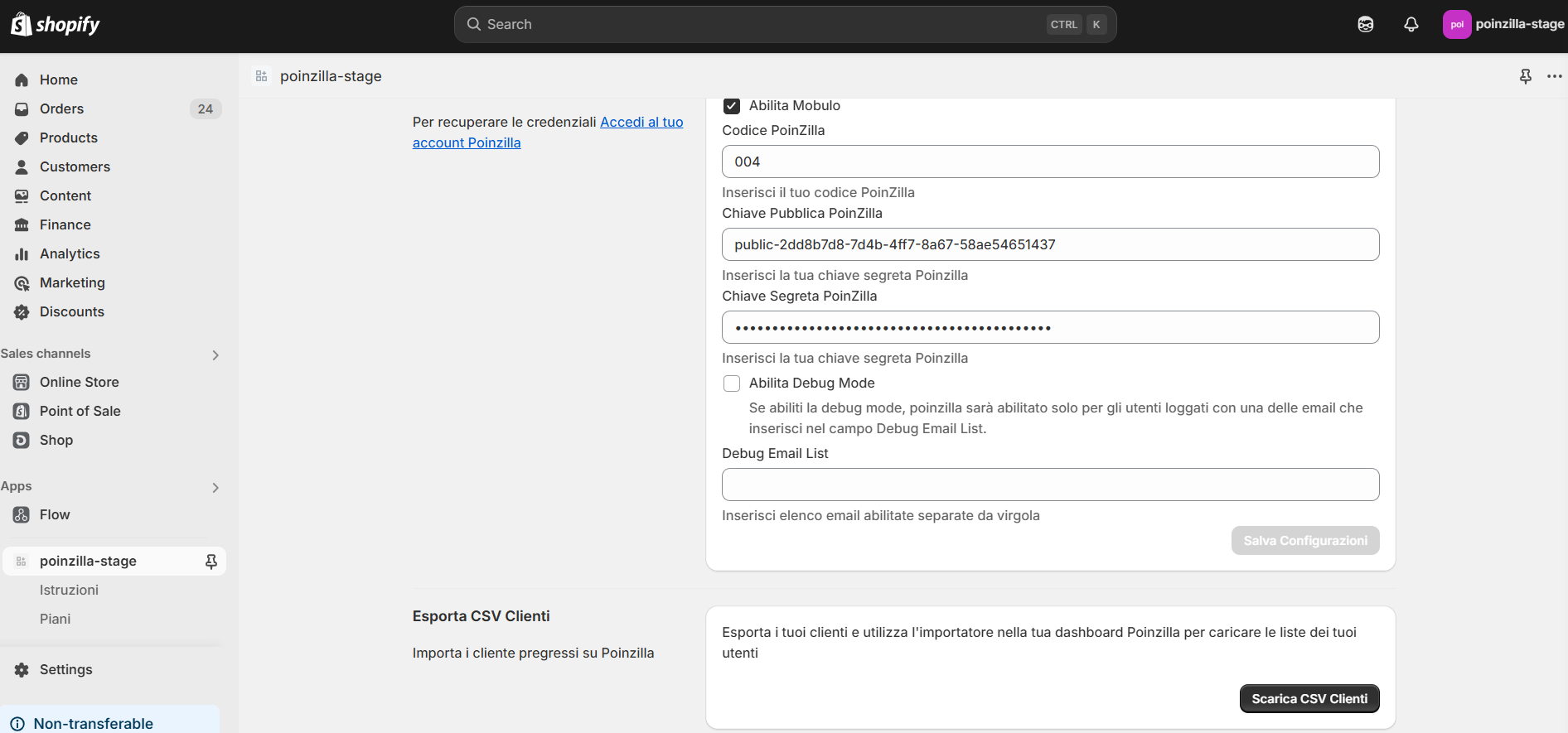Screen dimensions: 1568x733
Task: Click the app icon beside poinzilla-stage title
Action: [261, 76]
